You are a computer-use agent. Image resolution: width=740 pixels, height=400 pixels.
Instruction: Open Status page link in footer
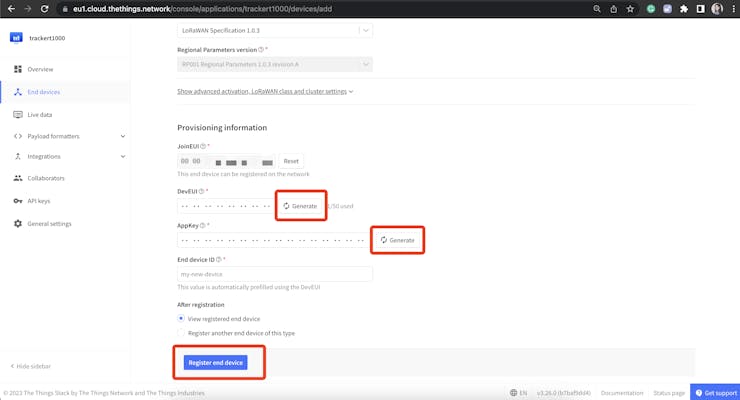pyautogui.click(x=669, y=393)
